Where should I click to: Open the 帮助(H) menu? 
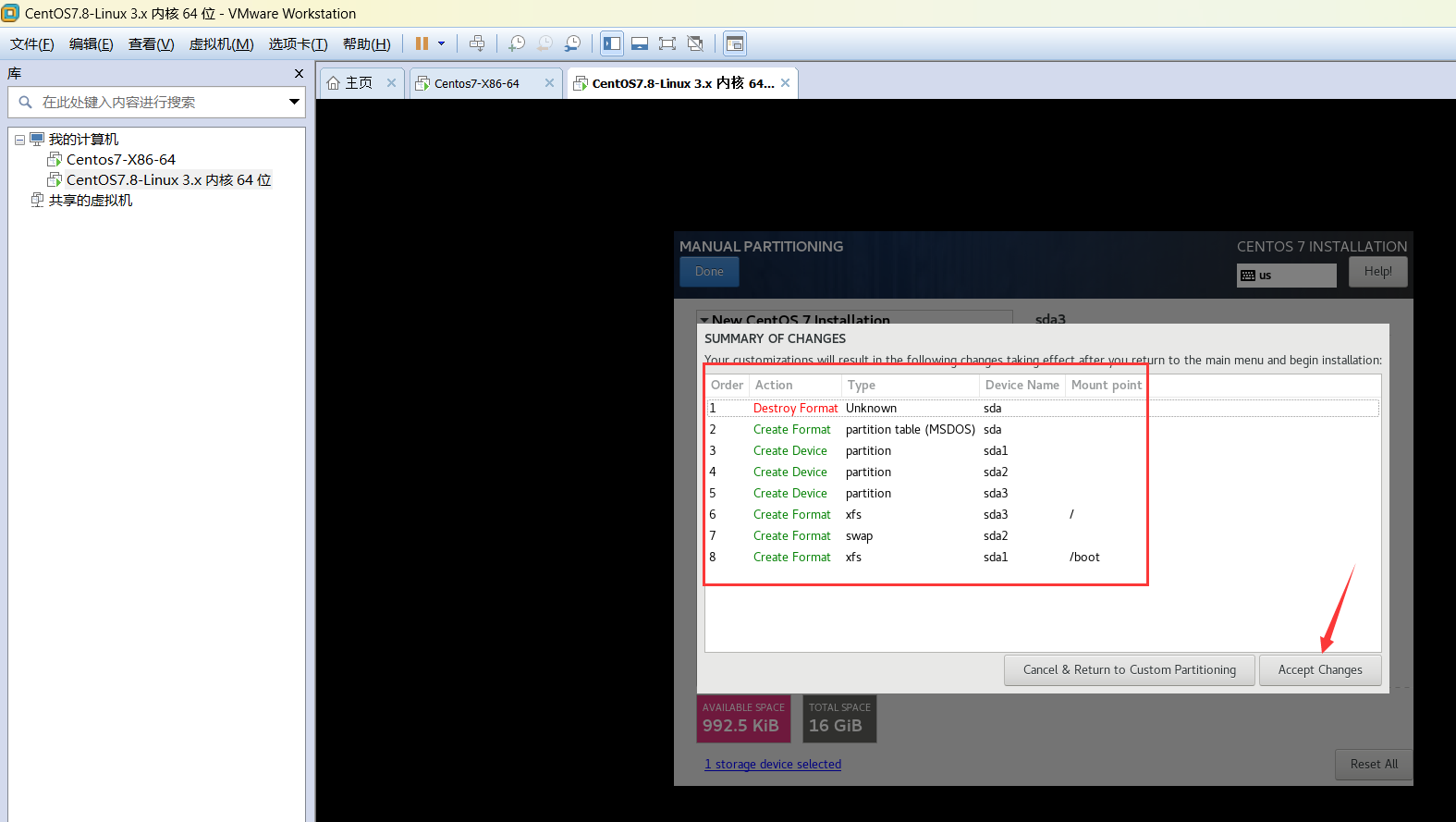pyautogui.click(x=367, y=44)
